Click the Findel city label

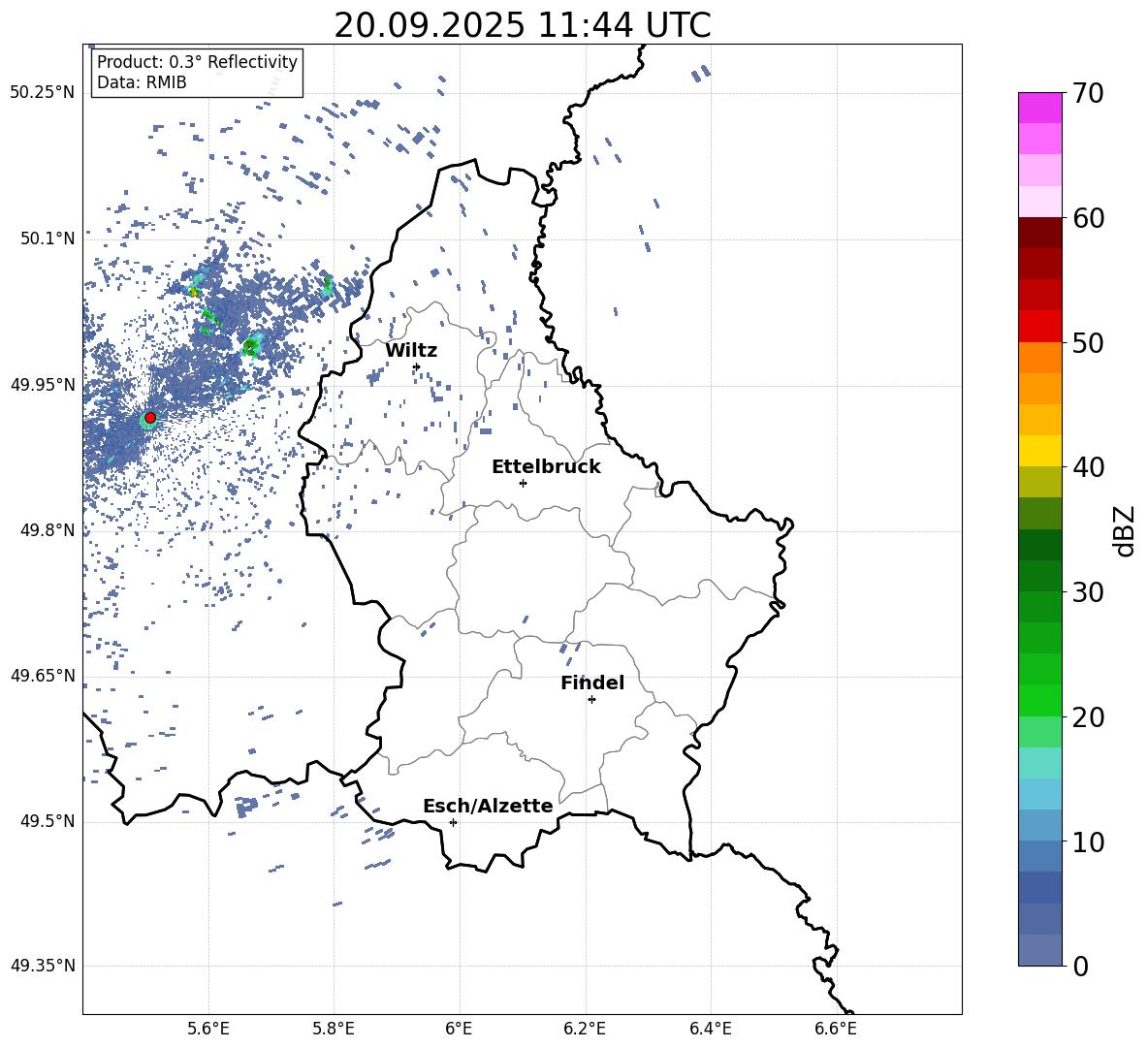592,683
